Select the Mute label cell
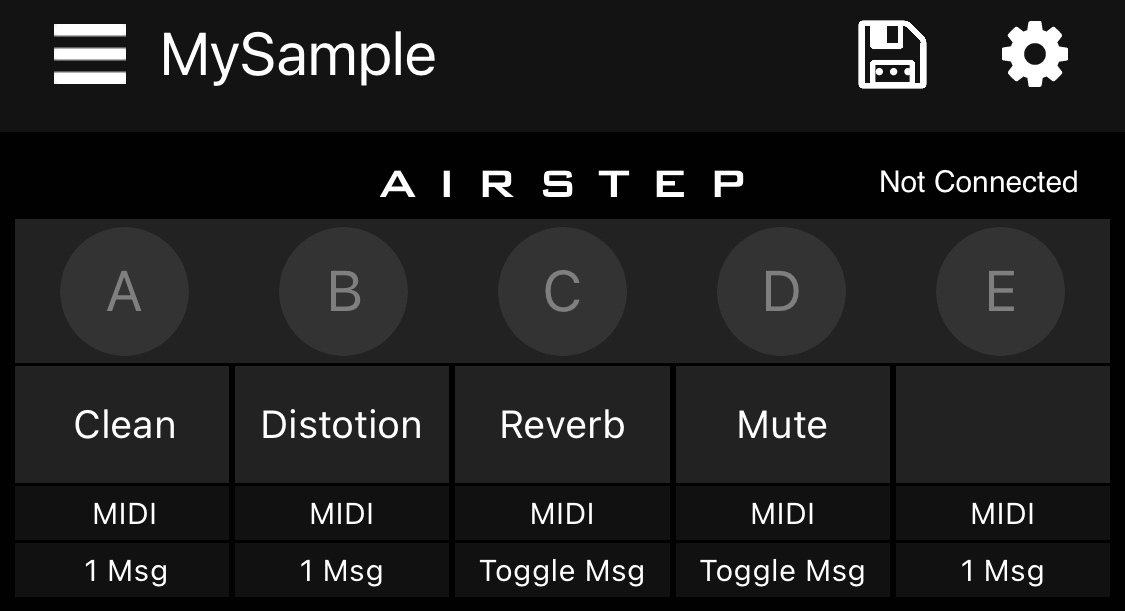Screen dimensions: 1125x611 (782, 425)
